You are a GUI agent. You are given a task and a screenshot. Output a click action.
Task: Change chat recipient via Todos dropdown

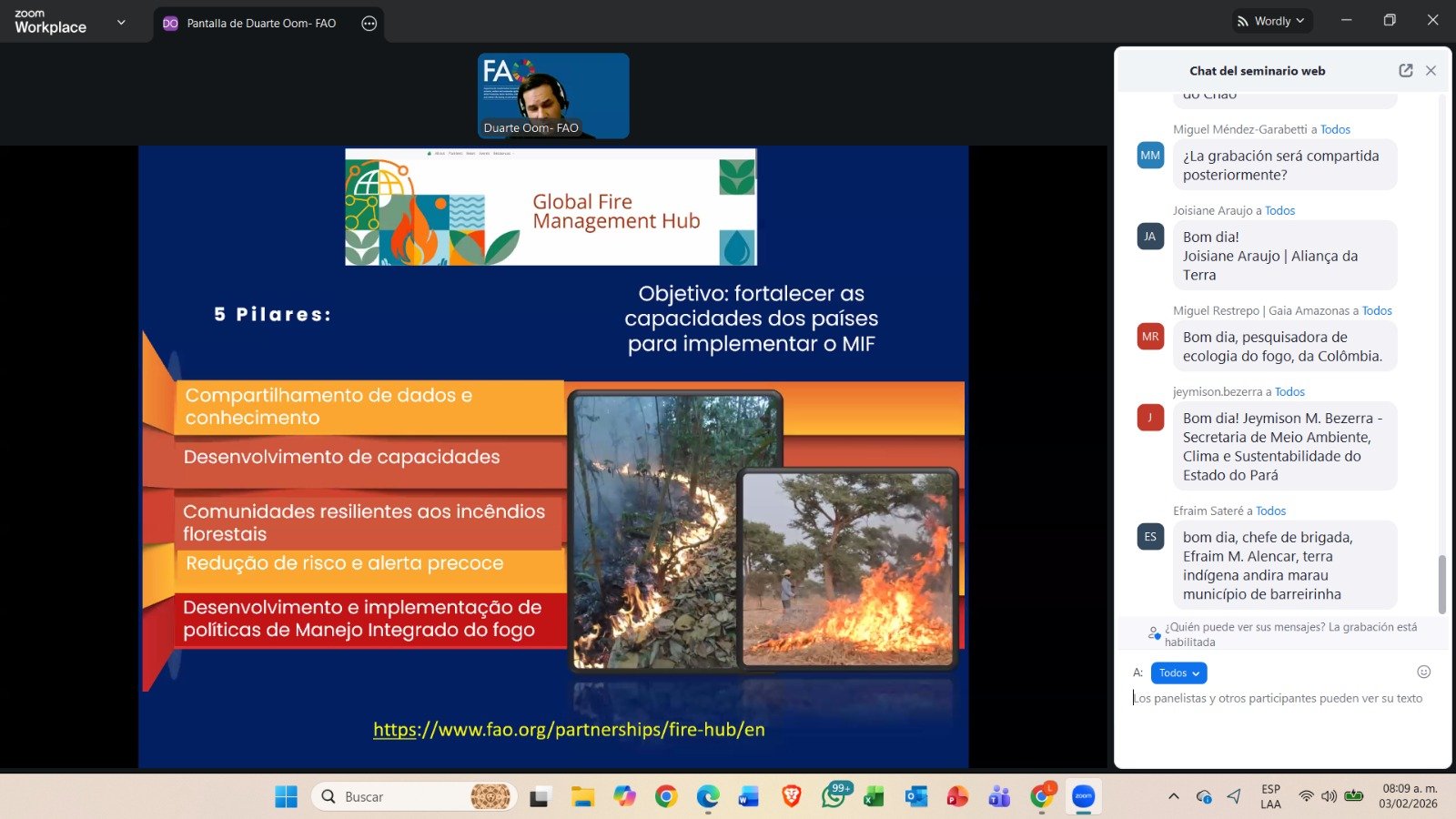coord(1178,672)
